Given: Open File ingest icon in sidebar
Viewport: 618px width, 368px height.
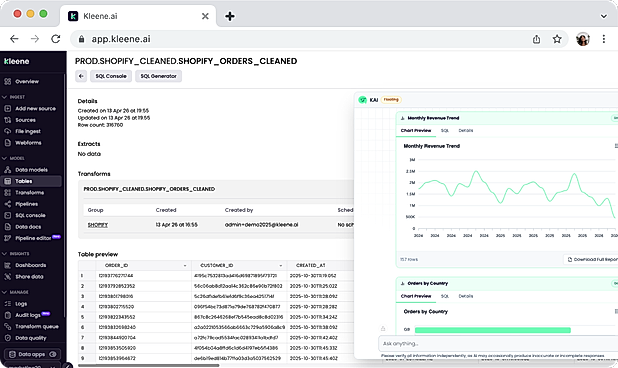Looking at the screenshot, I should (x=7, y=131).
